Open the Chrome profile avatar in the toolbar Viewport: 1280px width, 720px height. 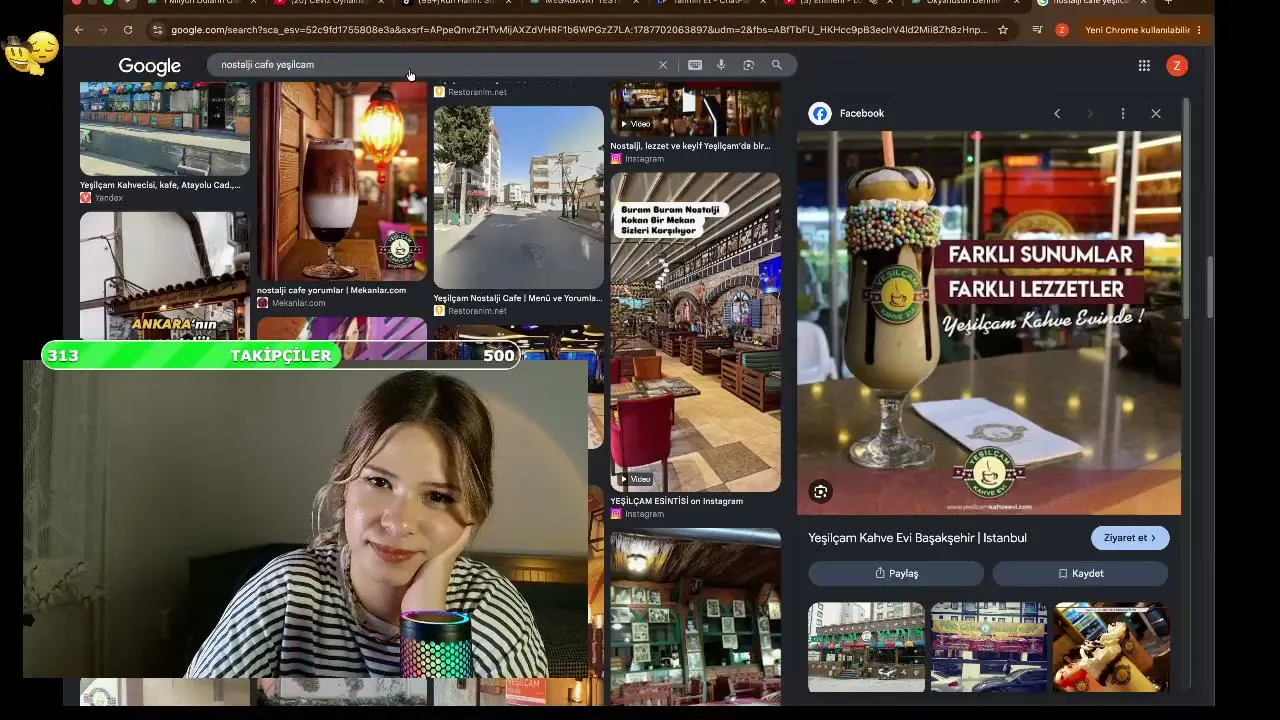[x=1062, y=30]
